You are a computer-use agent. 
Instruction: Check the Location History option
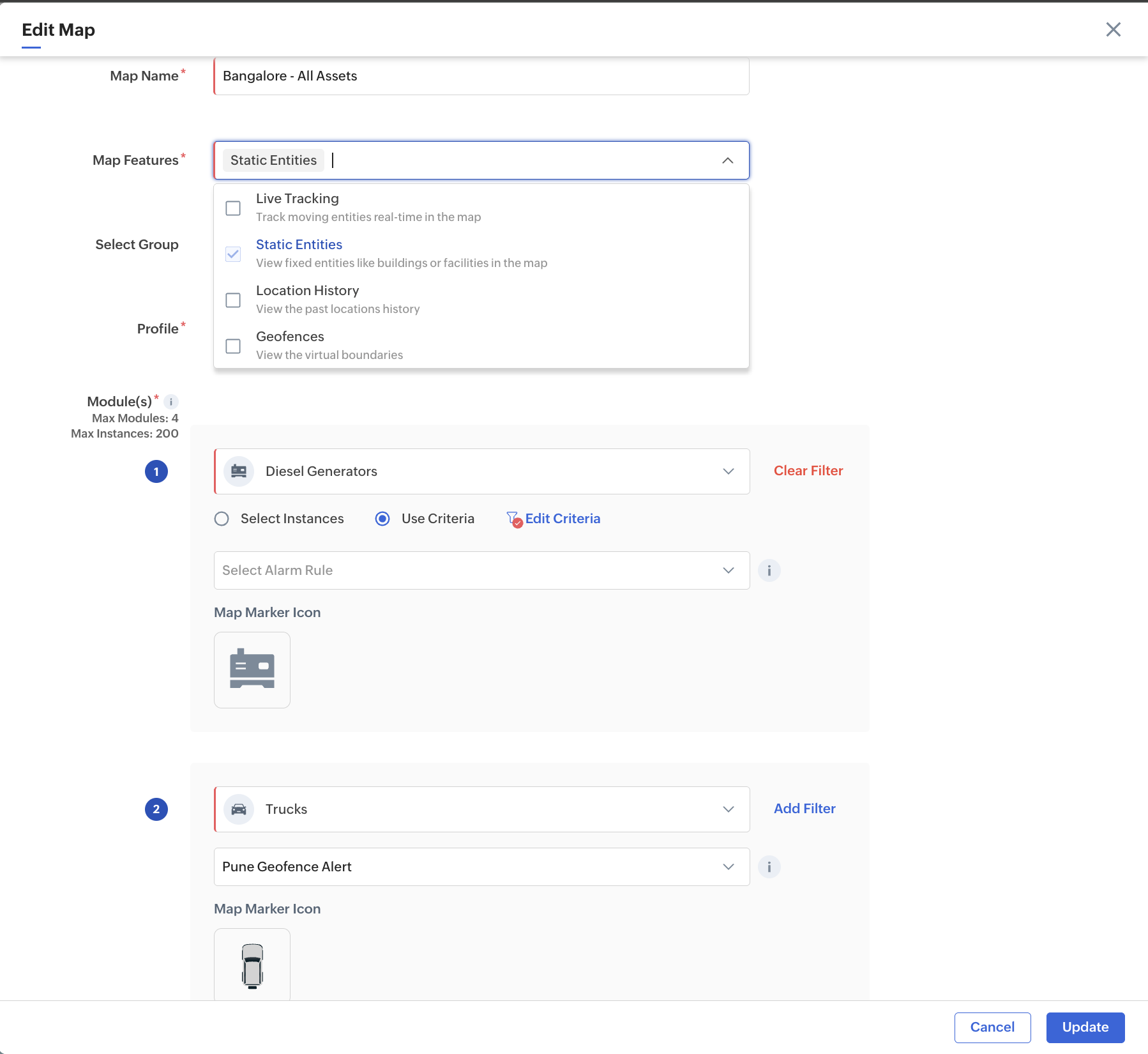(234, 300)
